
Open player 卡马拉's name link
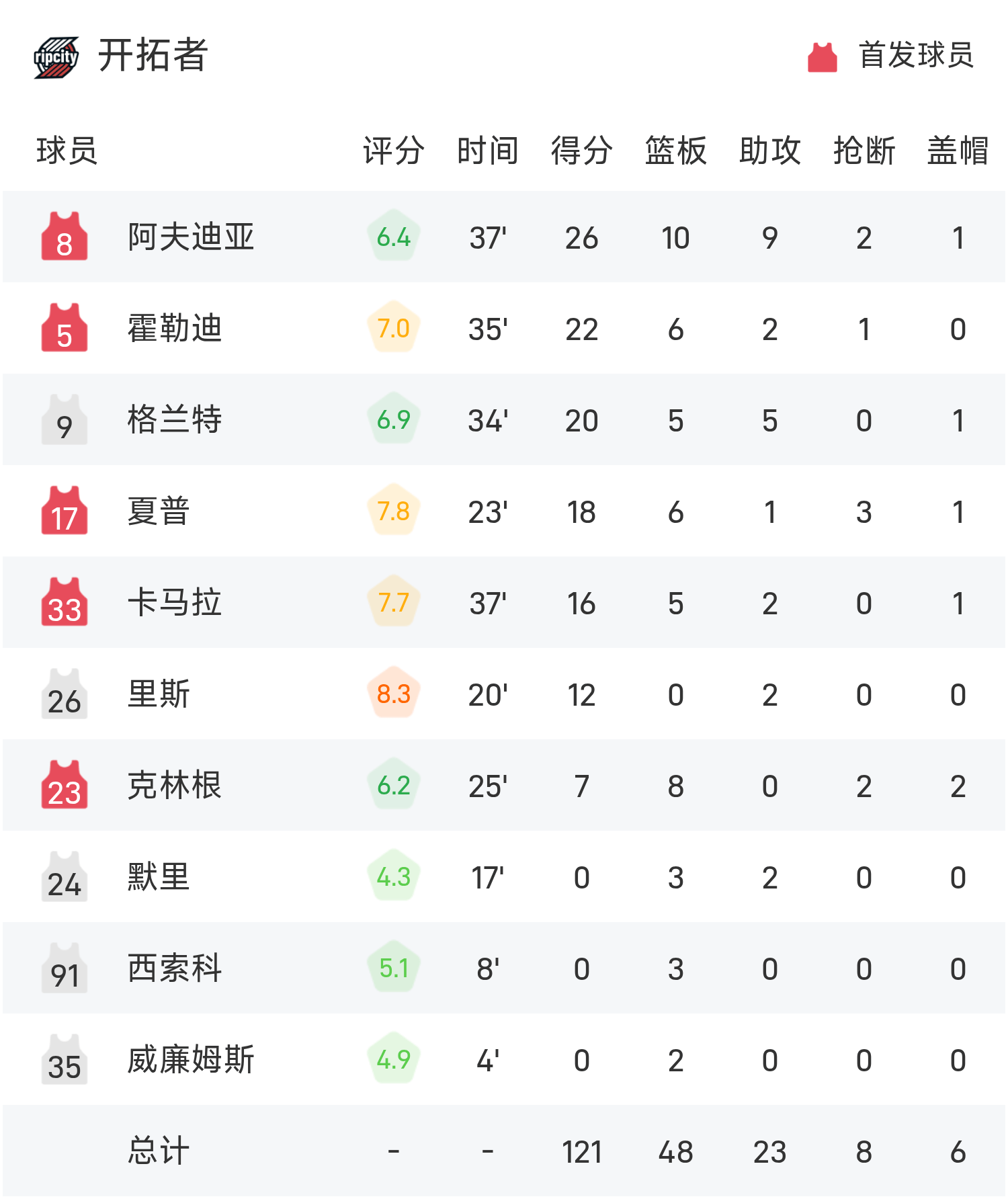[x=175, y=602]
